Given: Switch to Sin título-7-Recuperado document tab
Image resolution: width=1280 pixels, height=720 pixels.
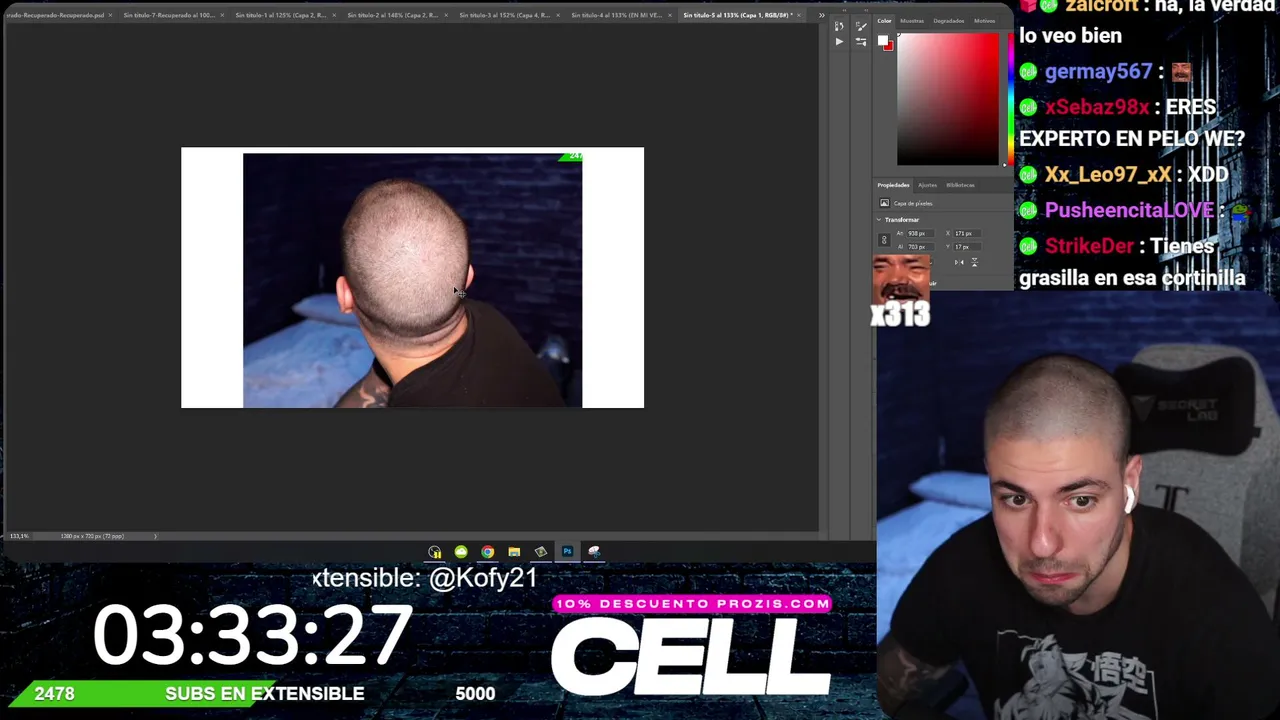Looking at the screenshot, I should click(168, 15).
